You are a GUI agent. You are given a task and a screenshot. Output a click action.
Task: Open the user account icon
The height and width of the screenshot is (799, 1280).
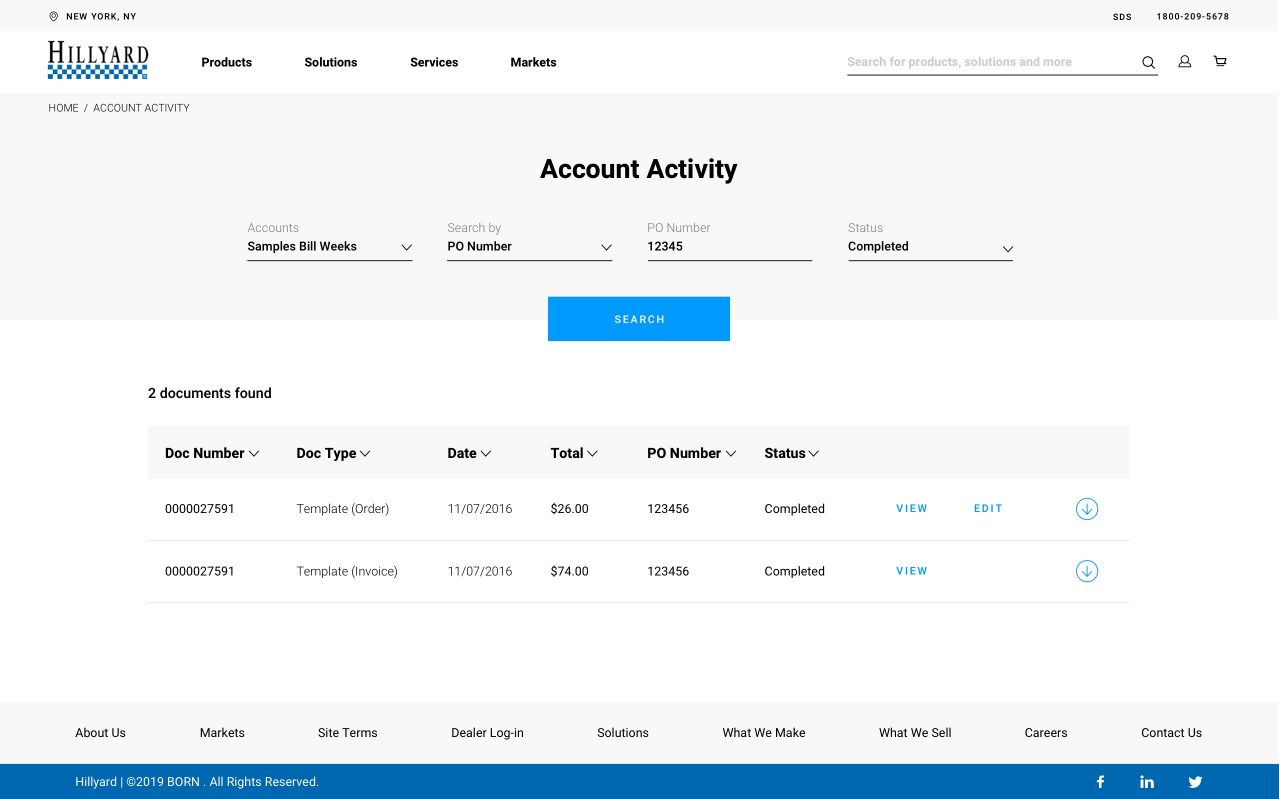pos(1184,62)
